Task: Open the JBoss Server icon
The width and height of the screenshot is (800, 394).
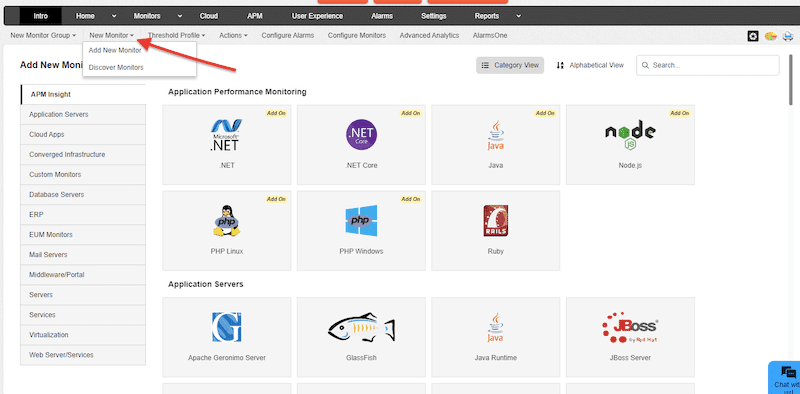Action: tap(630, 327)
